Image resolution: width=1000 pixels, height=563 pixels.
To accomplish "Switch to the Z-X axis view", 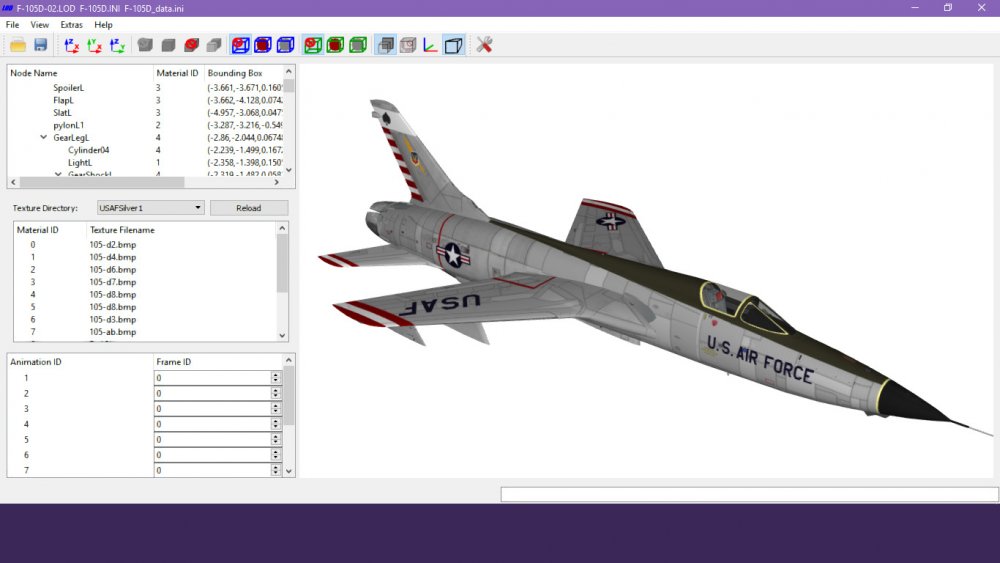I will (x=71, y=45).
